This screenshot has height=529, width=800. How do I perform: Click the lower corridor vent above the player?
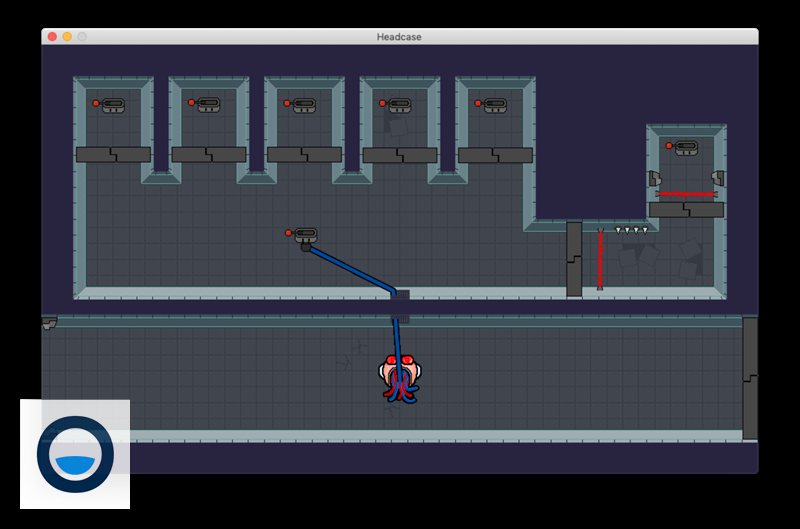tap(400, 319)
